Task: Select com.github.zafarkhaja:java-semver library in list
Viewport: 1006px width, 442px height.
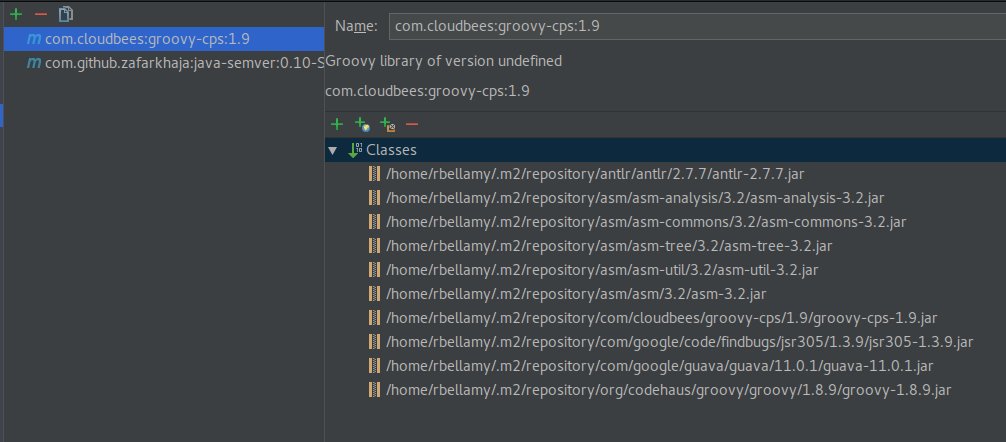Action: (x=164, y=63)
